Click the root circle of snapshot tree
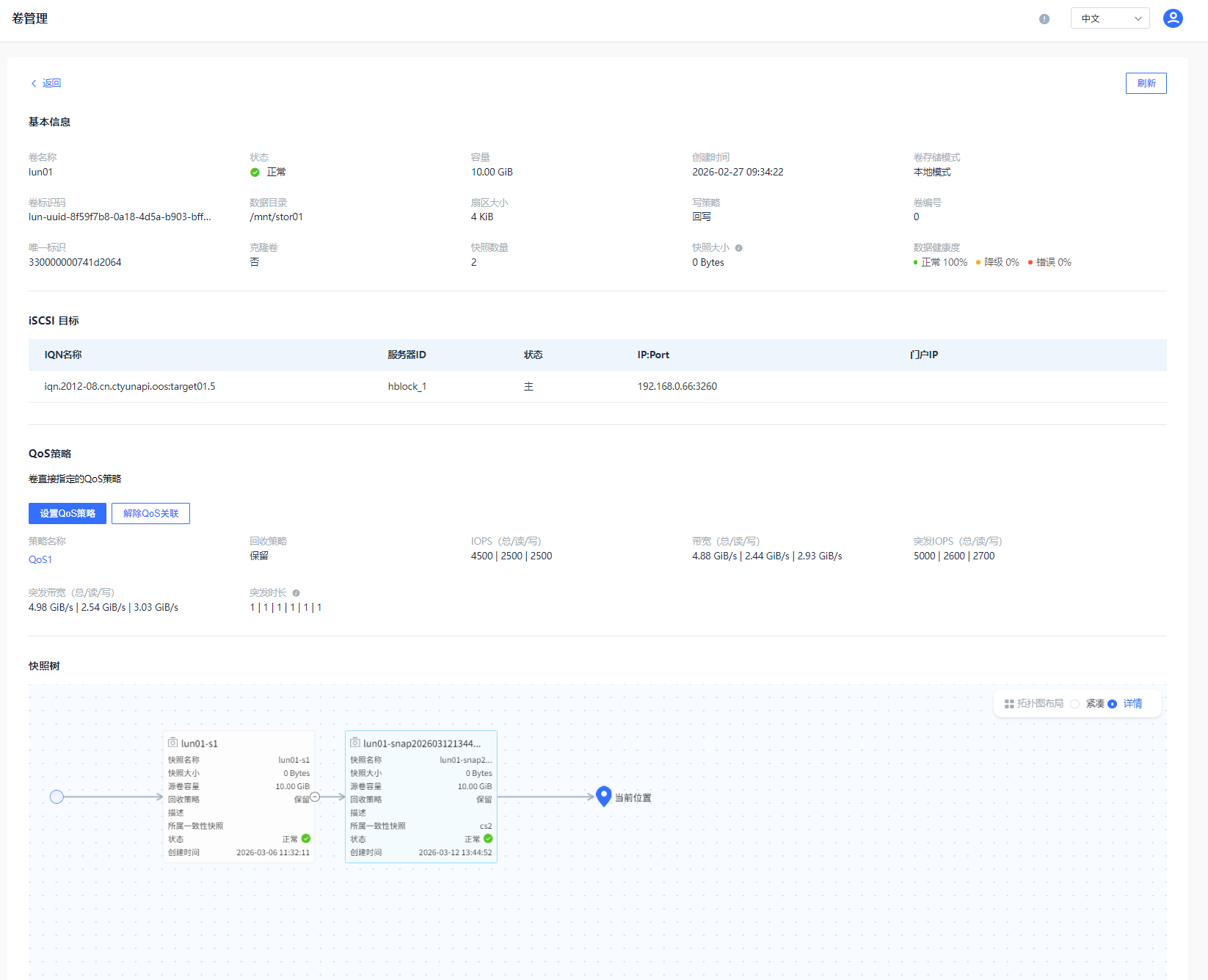This screenshot has width=1208, height=980. 57,796
